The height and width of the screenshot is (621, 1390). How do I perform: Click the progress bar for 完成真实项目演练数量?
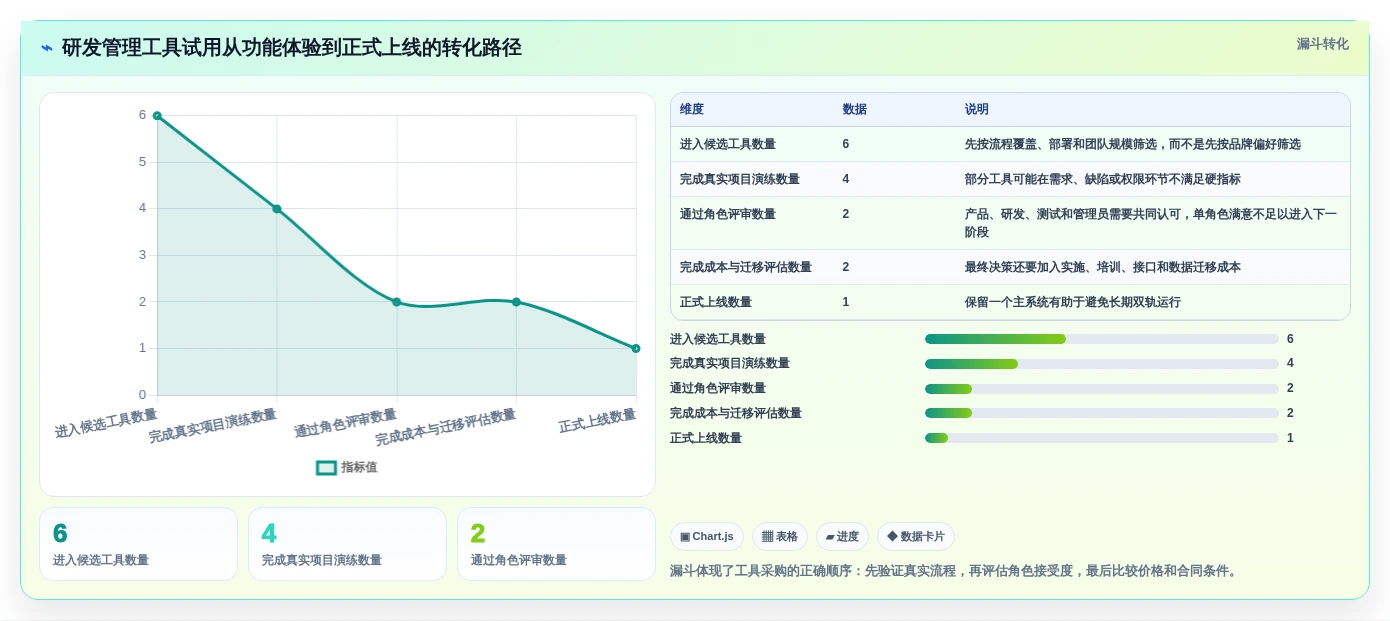1102,364
